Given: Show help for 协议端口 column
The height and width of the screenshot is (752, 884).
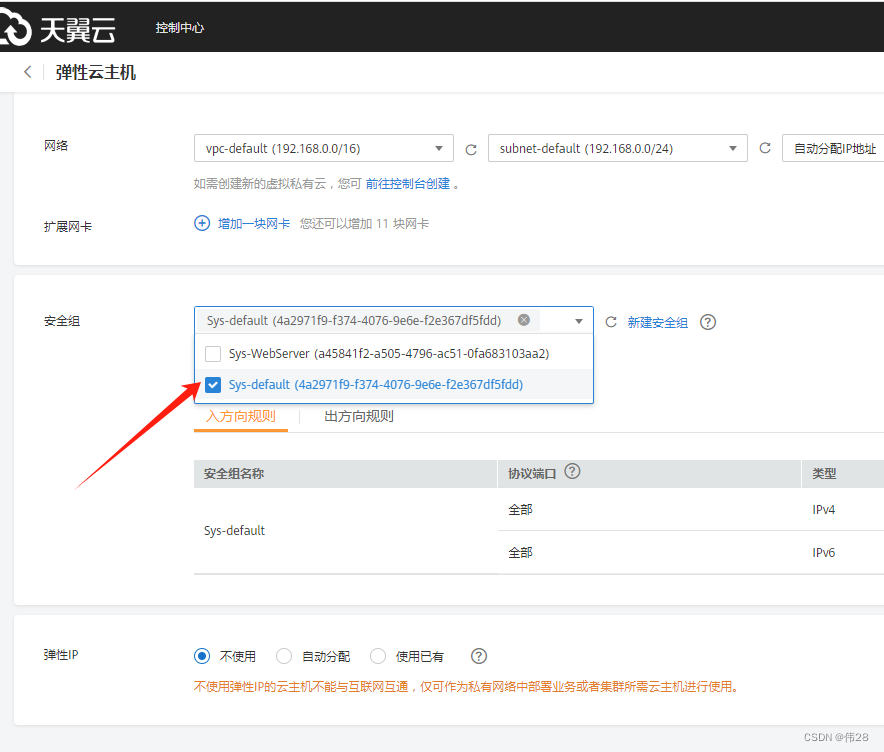Looking at the screenshot, I should pos(573,472).
